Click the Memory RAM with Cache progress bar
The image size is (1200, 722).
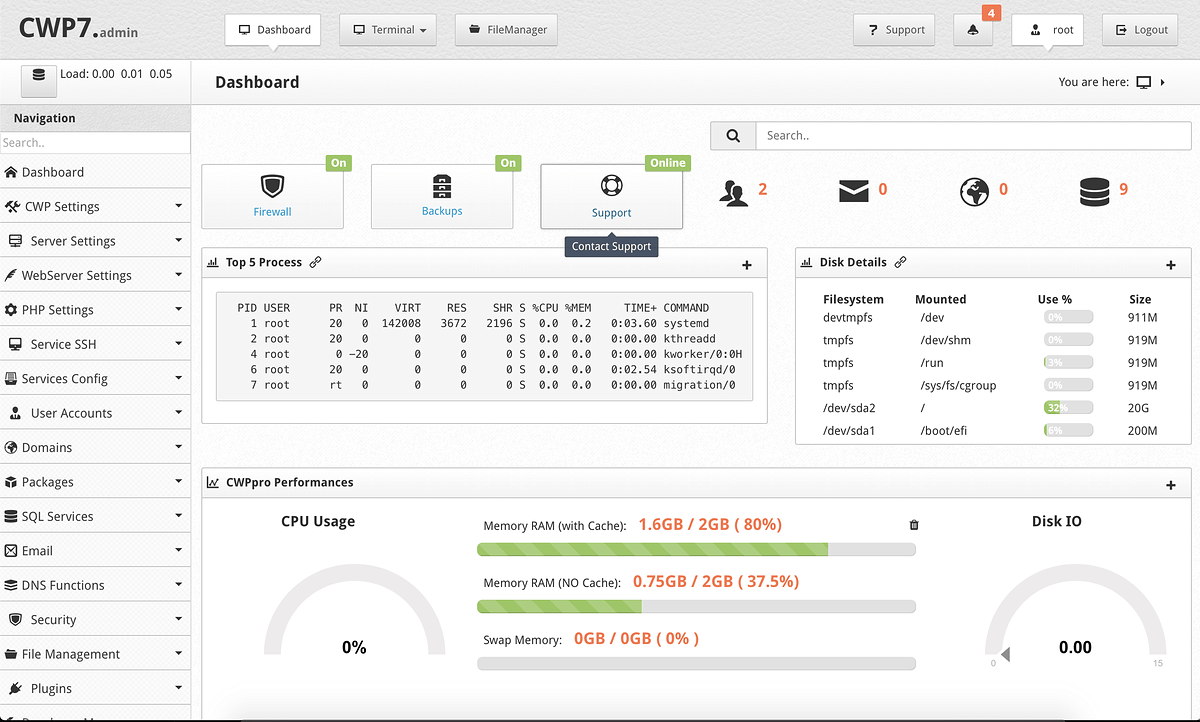pyautogui.click(x=696, y=549)
